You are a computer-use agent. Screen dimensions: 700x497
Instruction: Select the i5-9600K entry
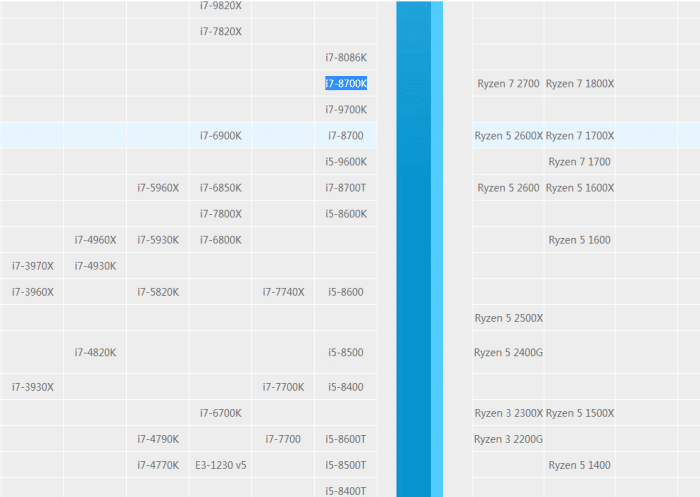click(x=346, y=162)
